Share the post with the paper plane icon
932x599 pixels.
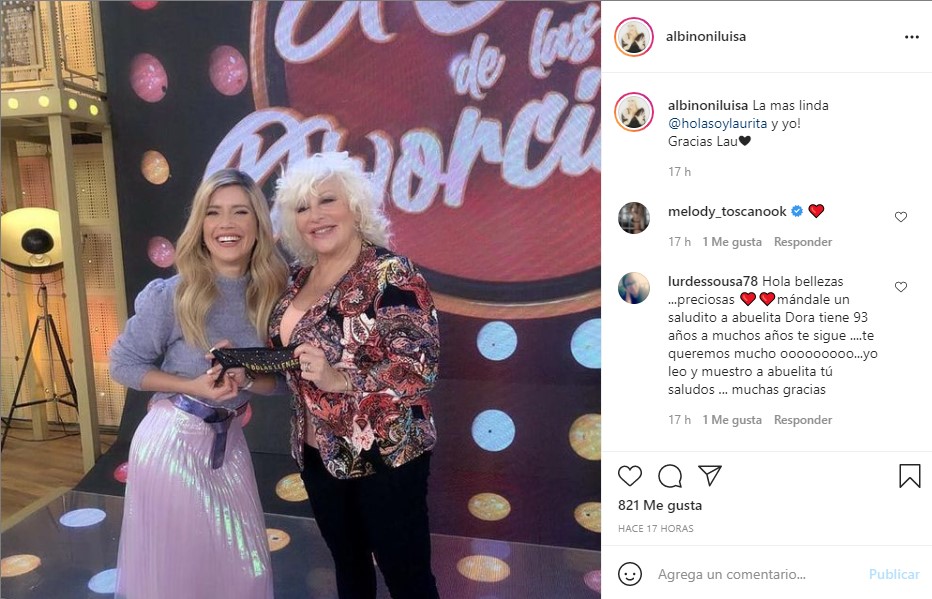pos(710,475)
